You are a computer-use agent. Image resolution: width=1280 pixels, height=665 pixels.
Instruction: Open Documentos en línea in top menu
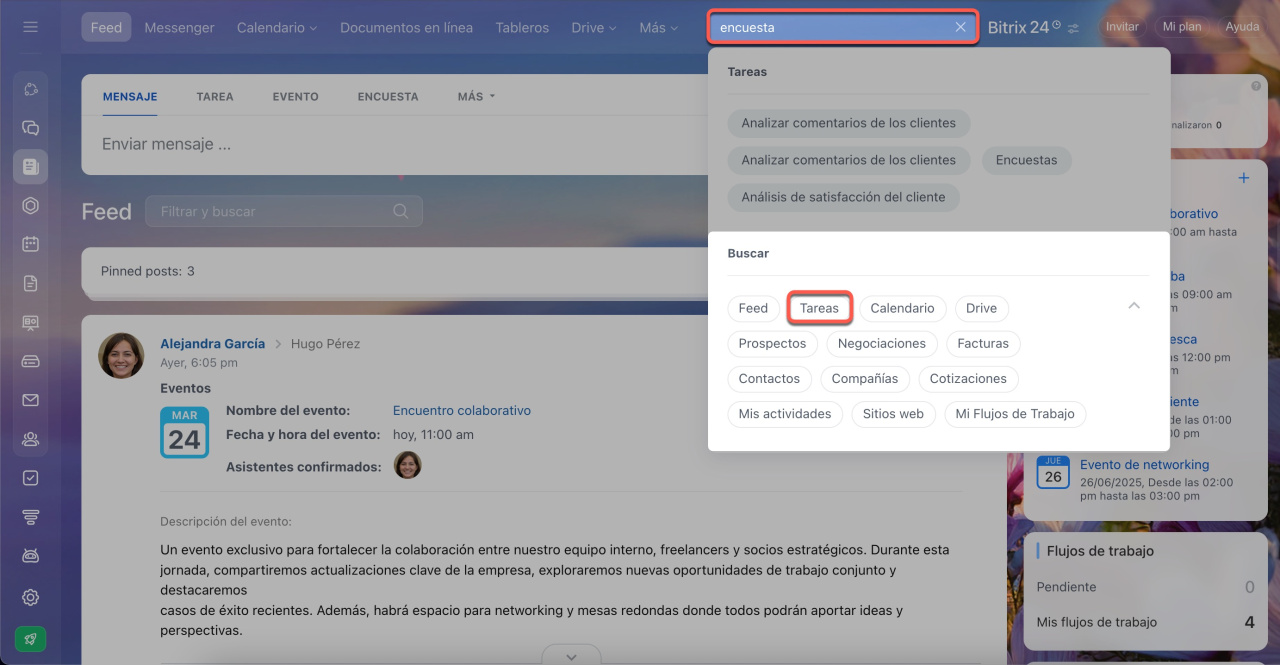406,27
